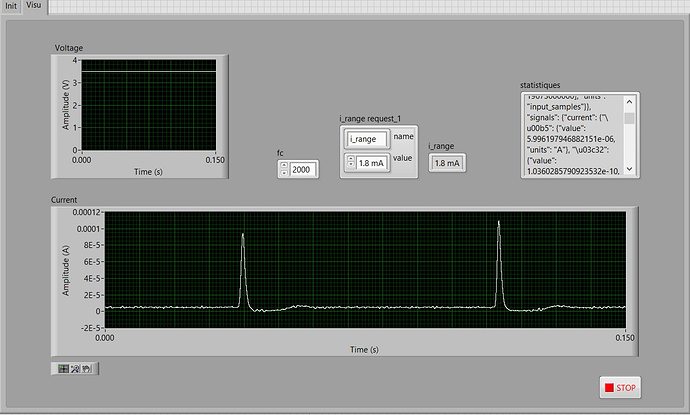Click the i_range name text field
690x415 pixels.
366,139
